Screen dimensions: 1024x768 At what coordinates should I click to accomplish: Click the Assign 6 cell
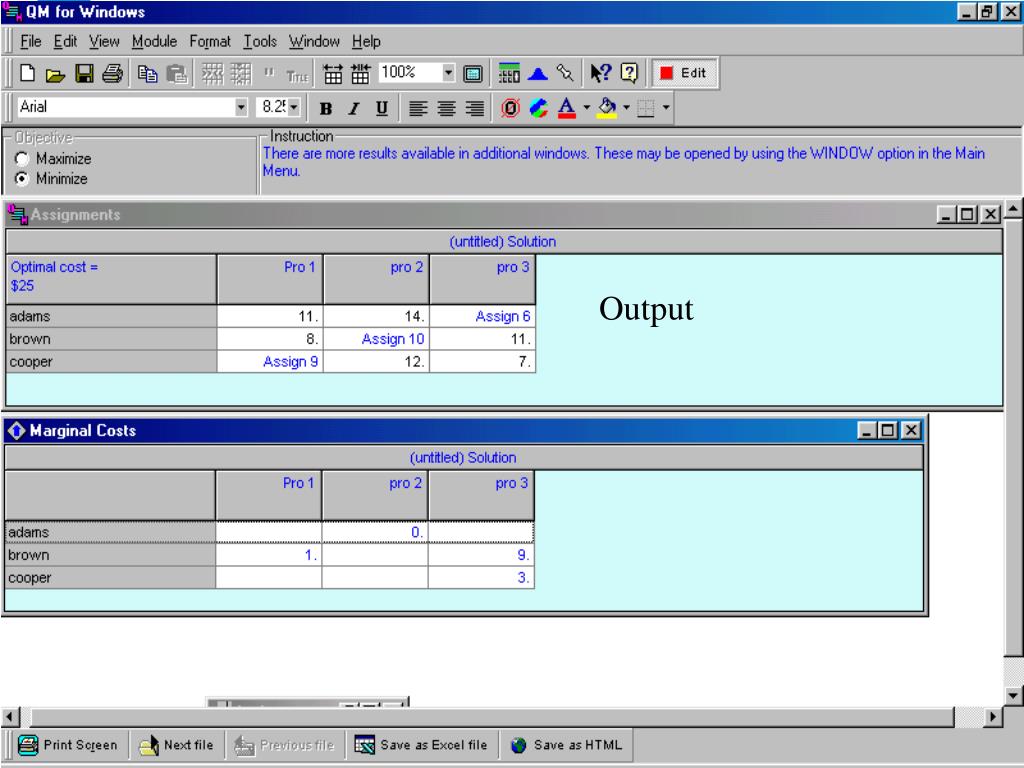(x=483, y=317)
